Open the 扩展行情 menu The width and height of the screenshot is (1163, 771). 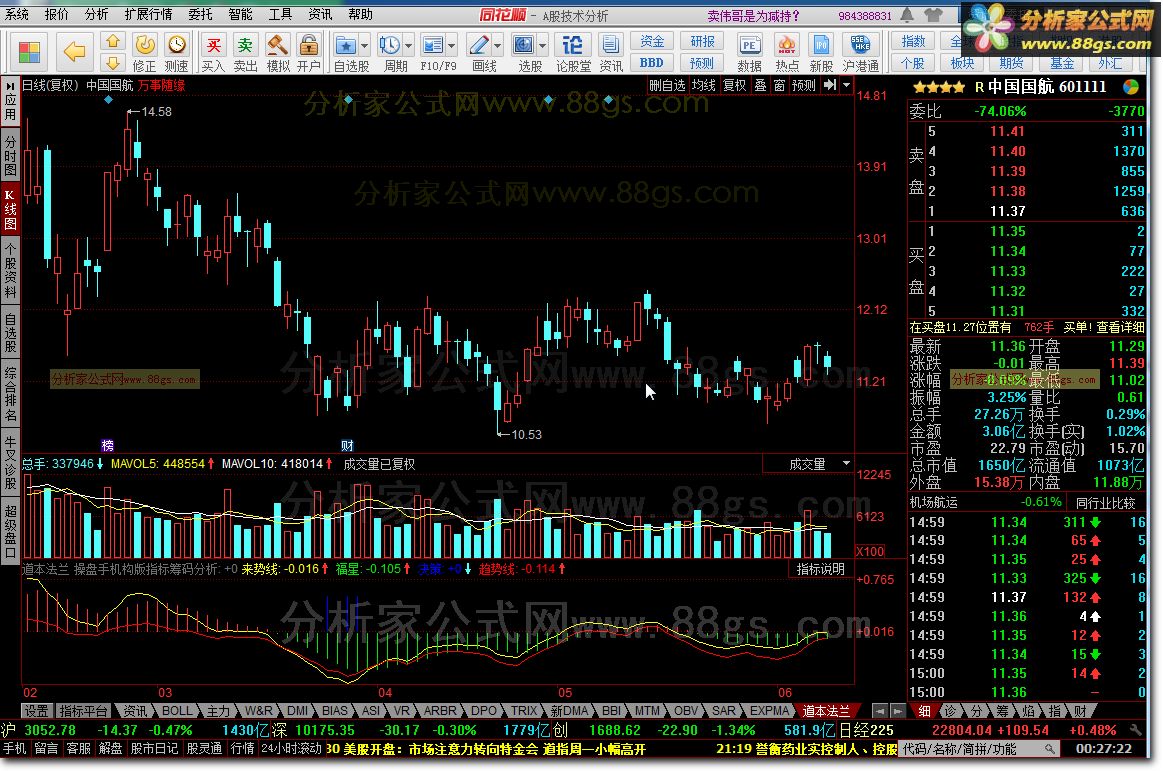148,15
